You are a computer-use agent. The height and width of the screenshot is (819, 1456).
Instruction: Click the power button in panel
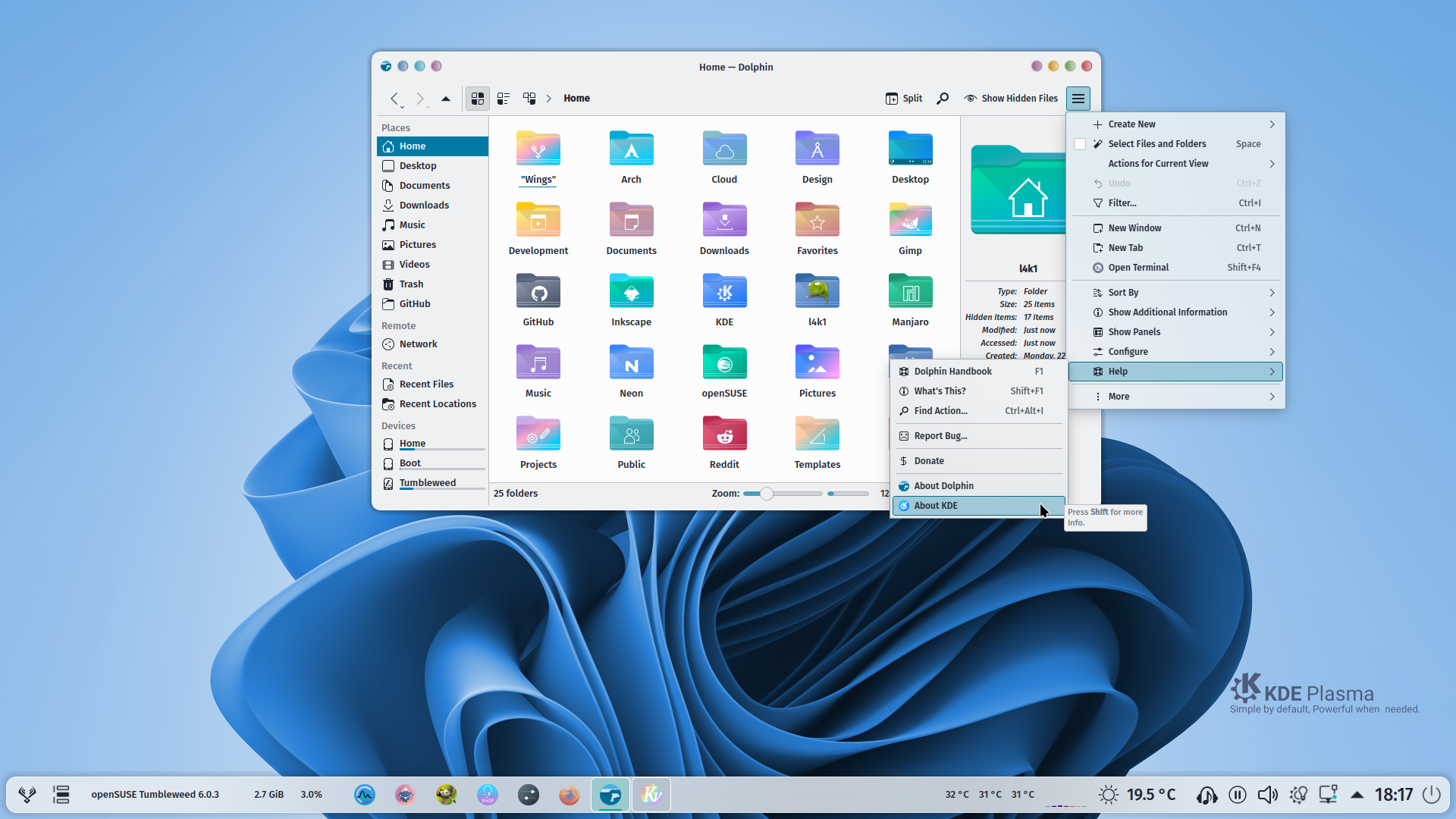tap(1431, 795)
